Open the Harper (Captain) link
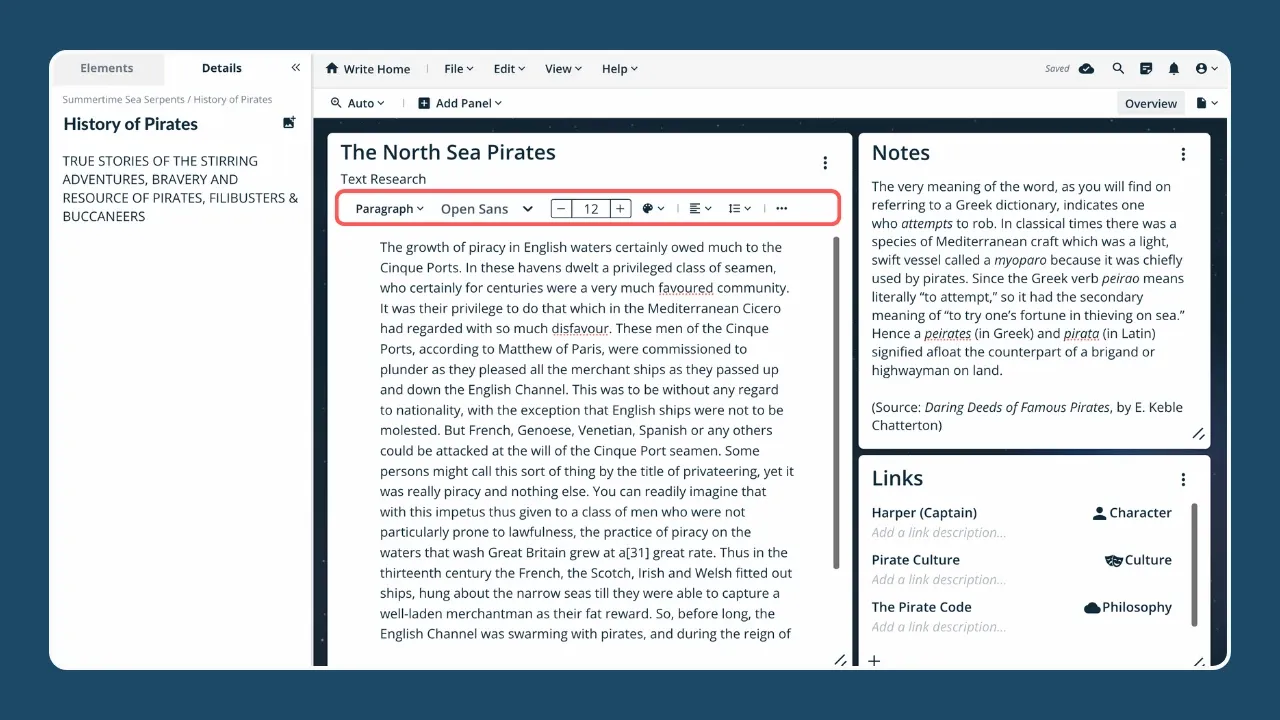The image size is (1280, 720). point(924,513)
